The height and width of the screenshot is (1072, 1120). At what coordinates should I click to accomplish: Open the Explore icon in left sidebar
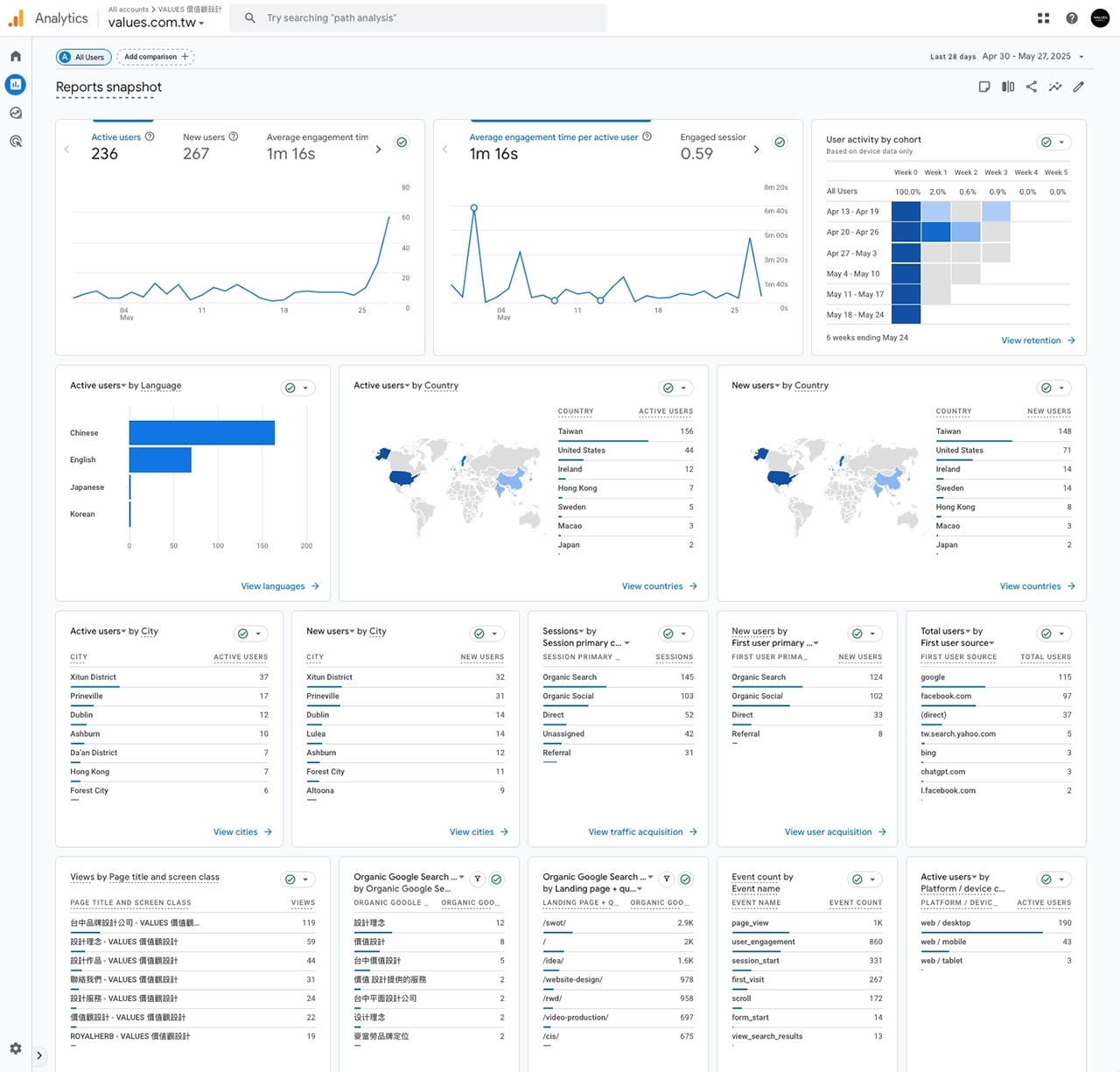click(x=16, y=113)
